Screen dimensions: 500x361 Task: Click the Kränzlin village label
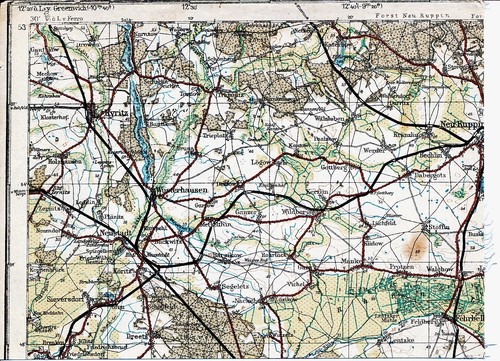coord(408,134)
